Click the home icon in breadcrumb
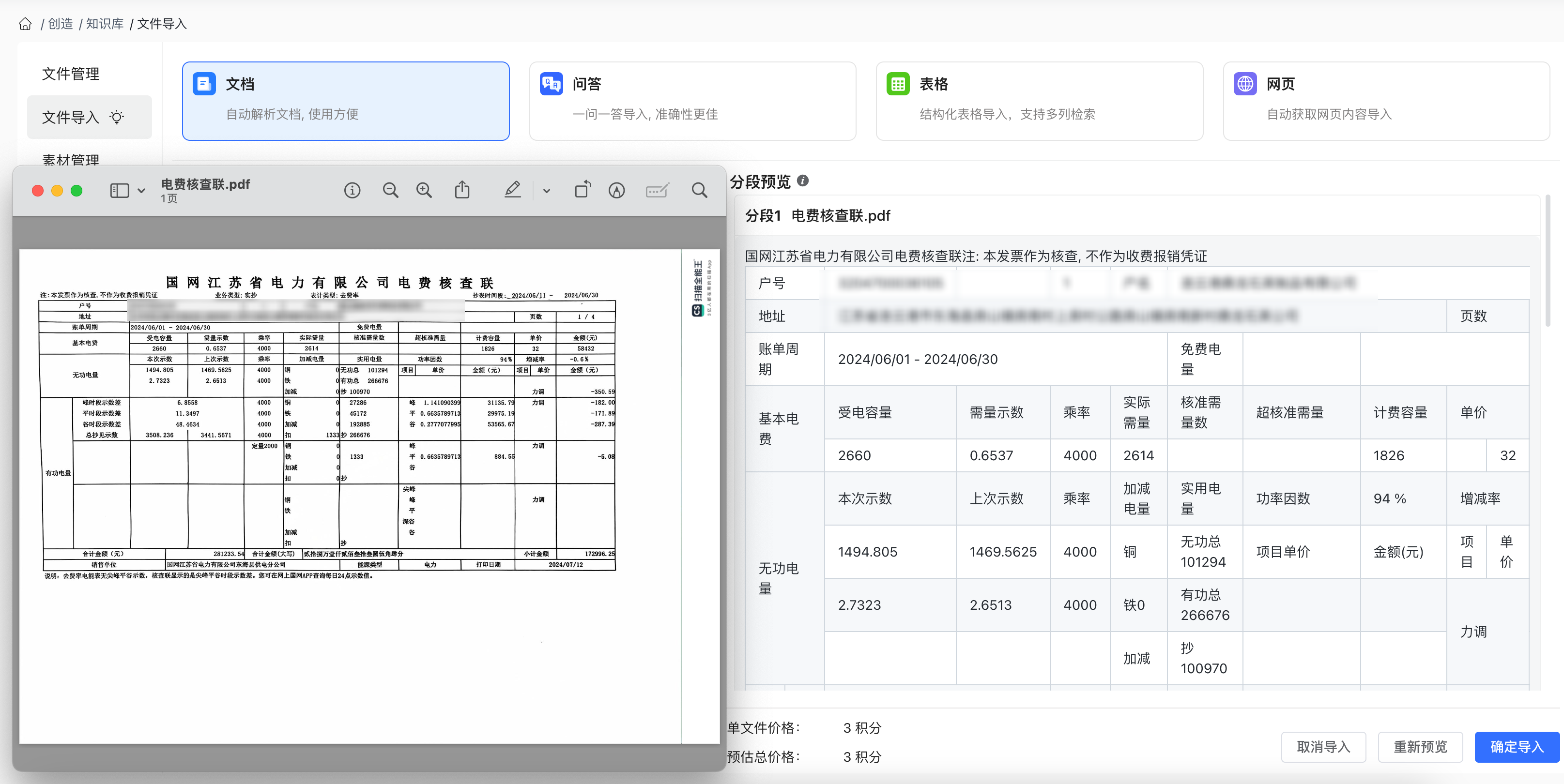 point(25,24)
